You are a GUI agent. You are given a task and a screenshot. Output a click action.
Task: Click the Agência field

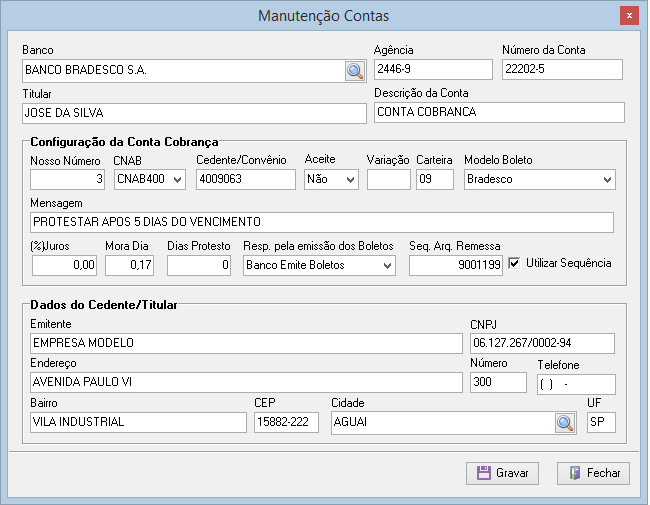click(x=433, y=69)
